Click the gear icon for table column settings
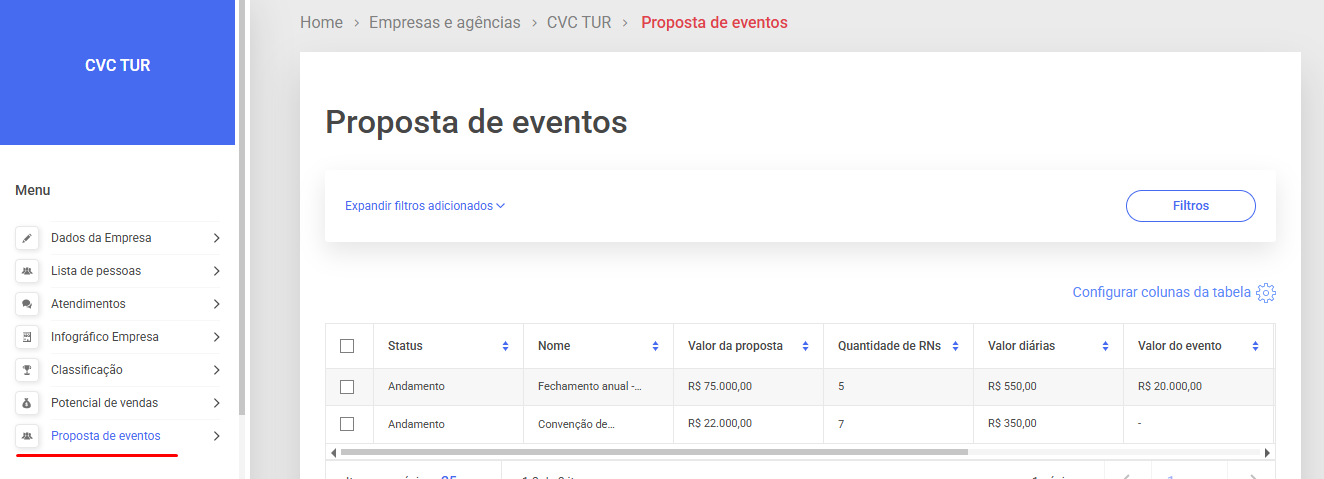 point(1266,293)
